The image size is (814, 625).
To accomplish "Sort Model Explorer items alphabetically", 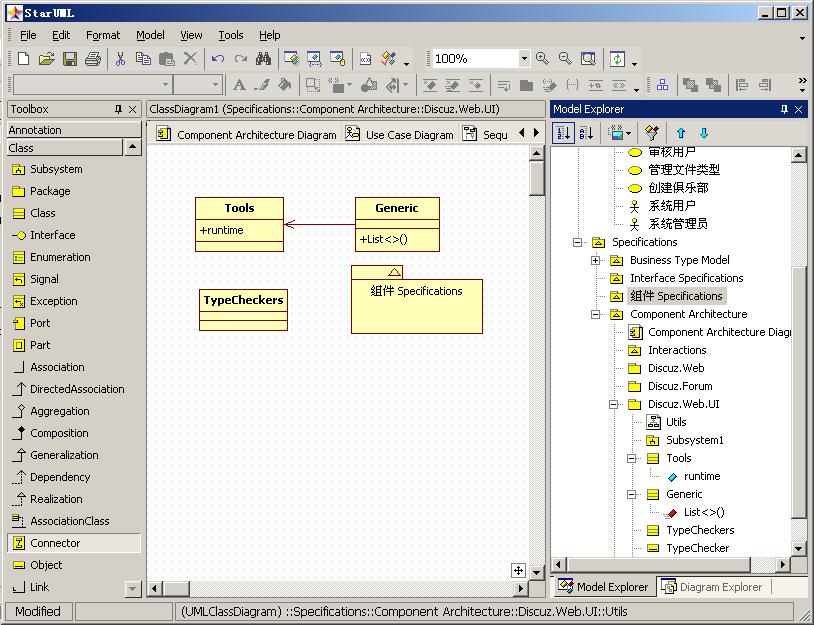I will 586,132.
